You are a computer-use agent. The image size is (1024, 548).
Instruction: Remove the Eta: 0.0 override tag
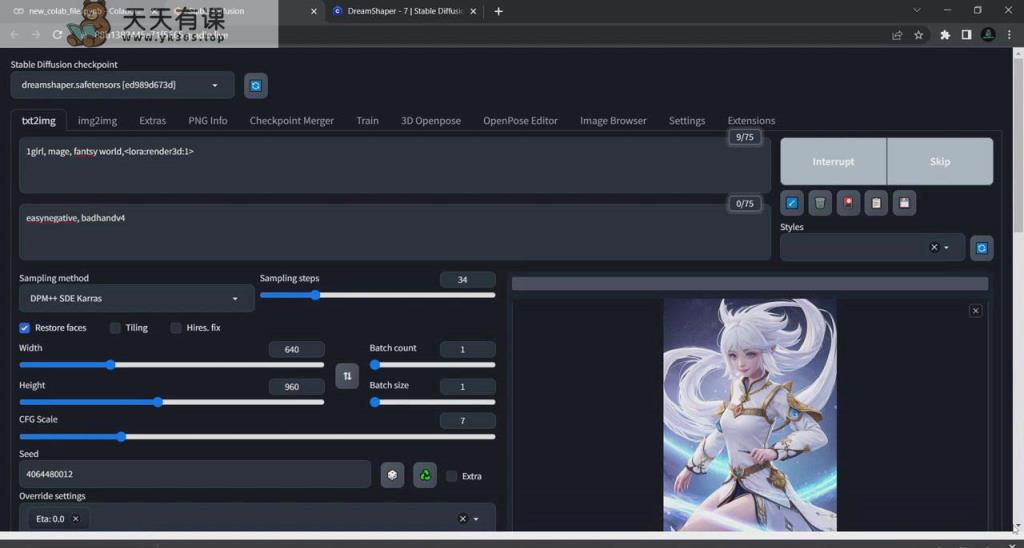(76, 519)
